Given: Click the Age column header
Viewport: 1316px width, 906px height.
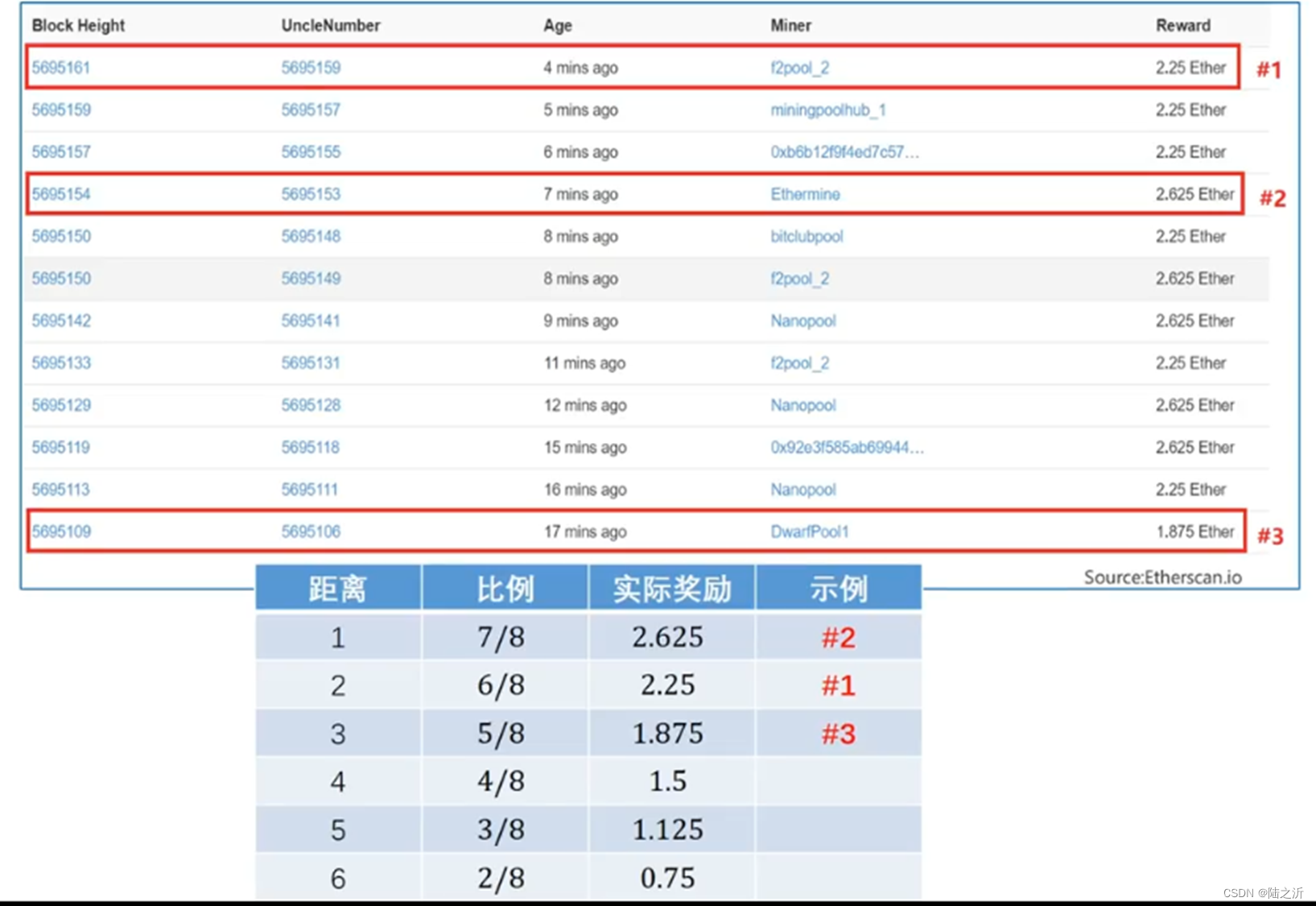Looking at the screenshot, I should (557, 25).
